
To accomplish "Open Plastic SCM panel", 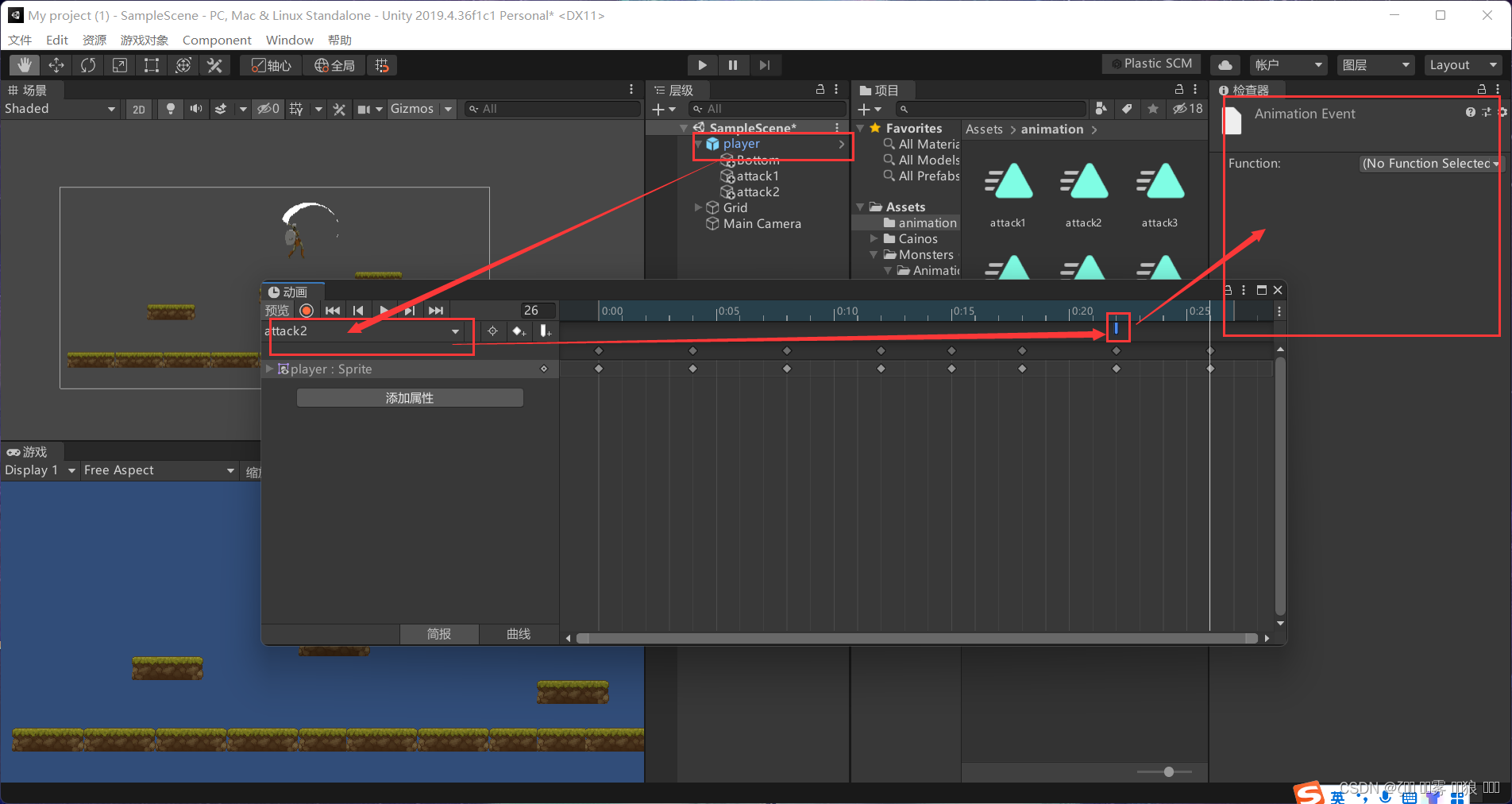I will point(1151,64).
